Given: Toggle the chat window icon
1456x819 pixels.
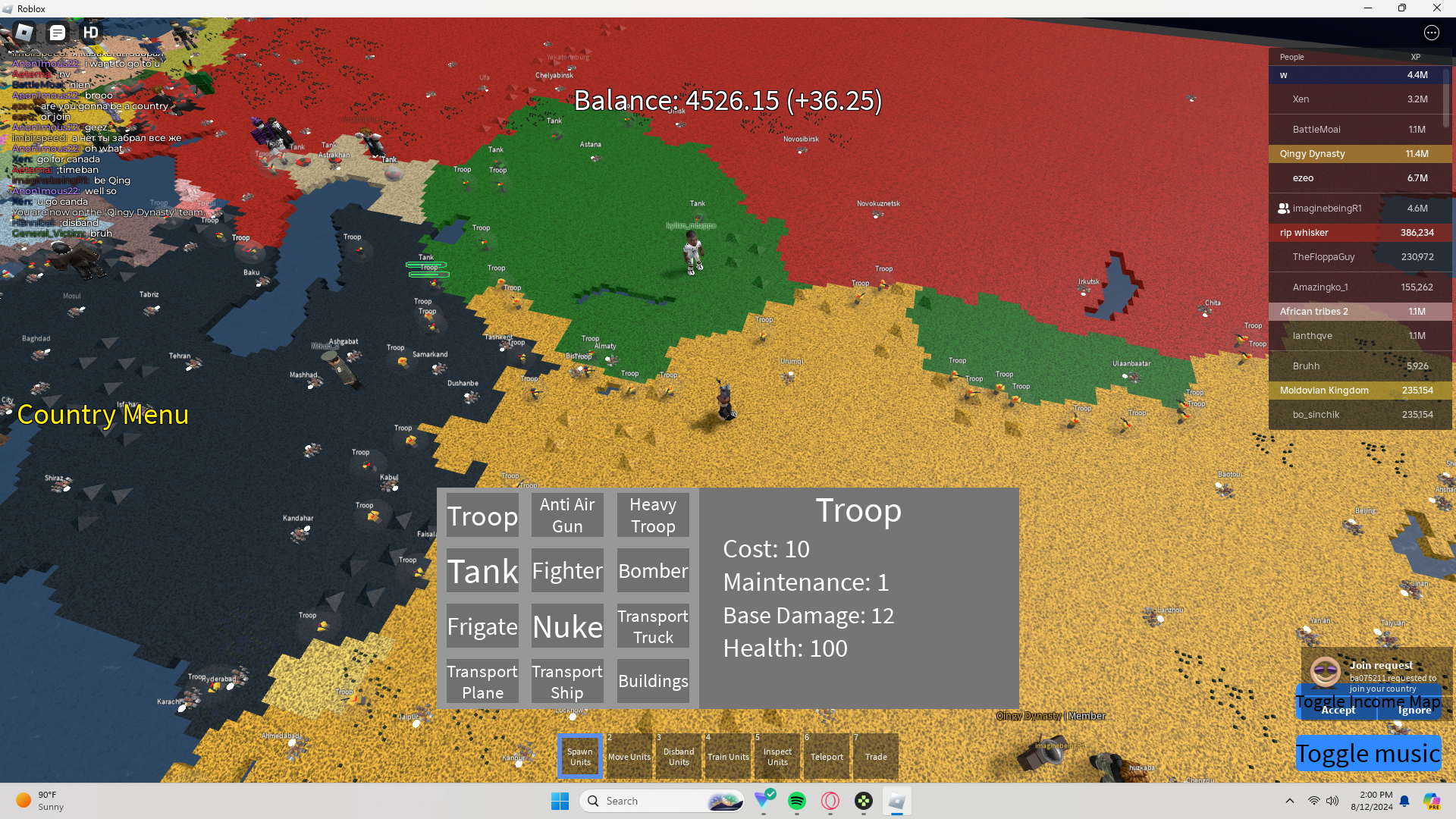Looking at the screenshot, I should [58, 33].
